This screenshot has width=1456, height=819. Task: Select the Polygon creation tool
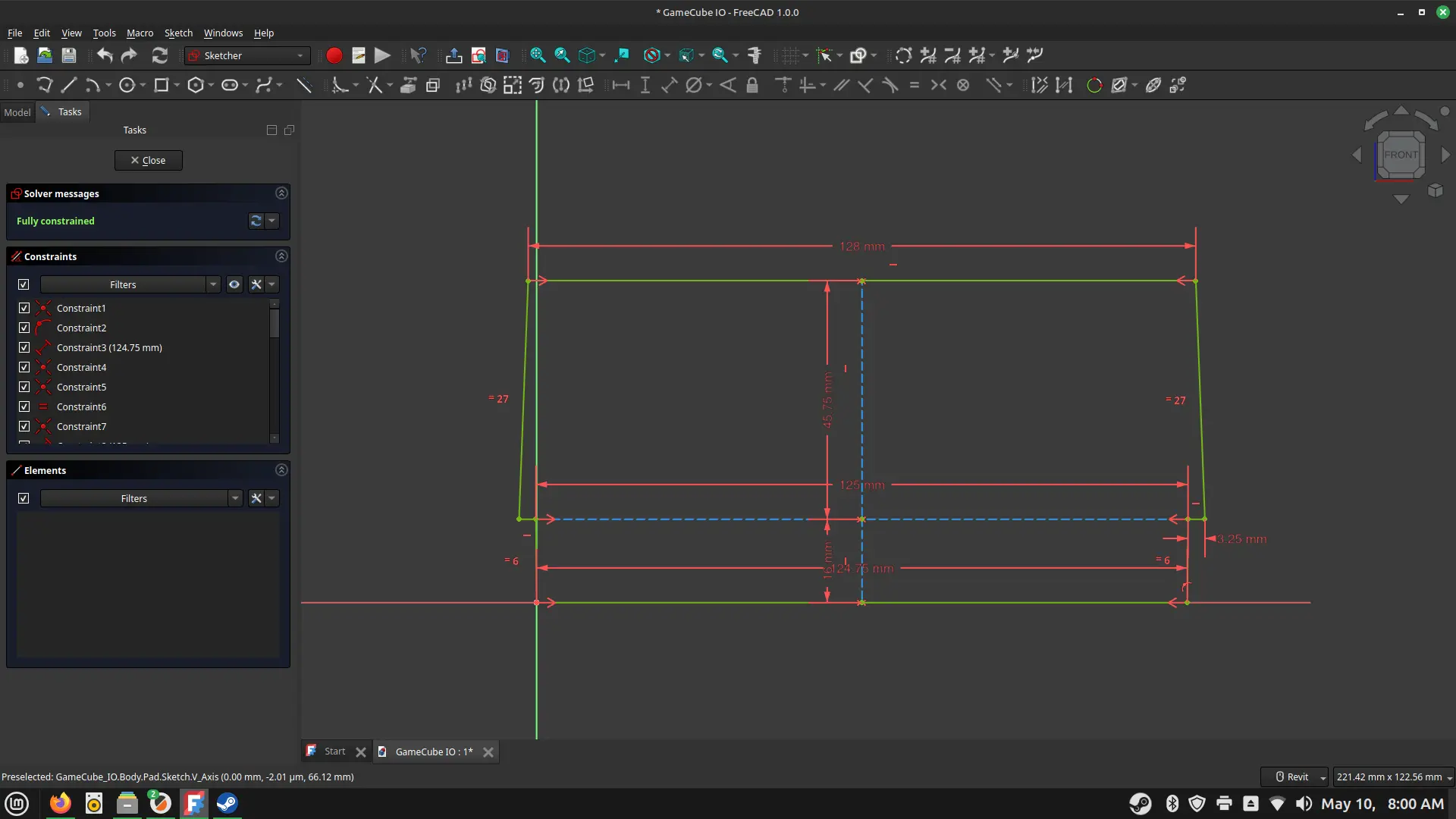coord(196,85)
